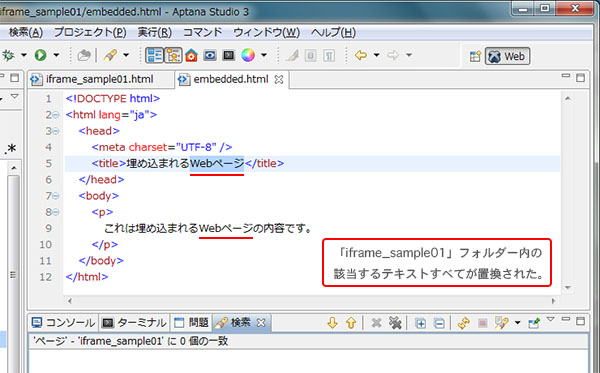Click line number 5 in the gutter
This screenshot has width=600, height=373.
coord(49,163)
